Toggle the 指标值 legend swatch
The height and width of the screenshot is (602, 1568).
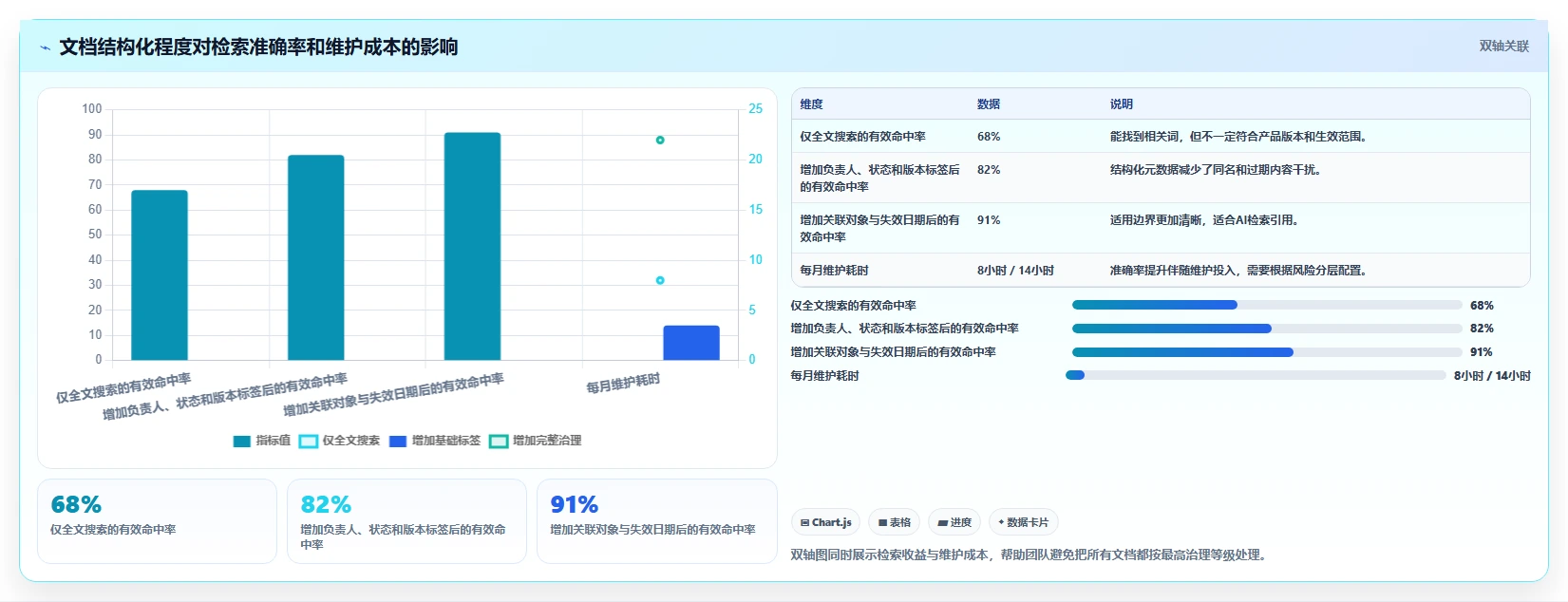click(x=242, y=442)
